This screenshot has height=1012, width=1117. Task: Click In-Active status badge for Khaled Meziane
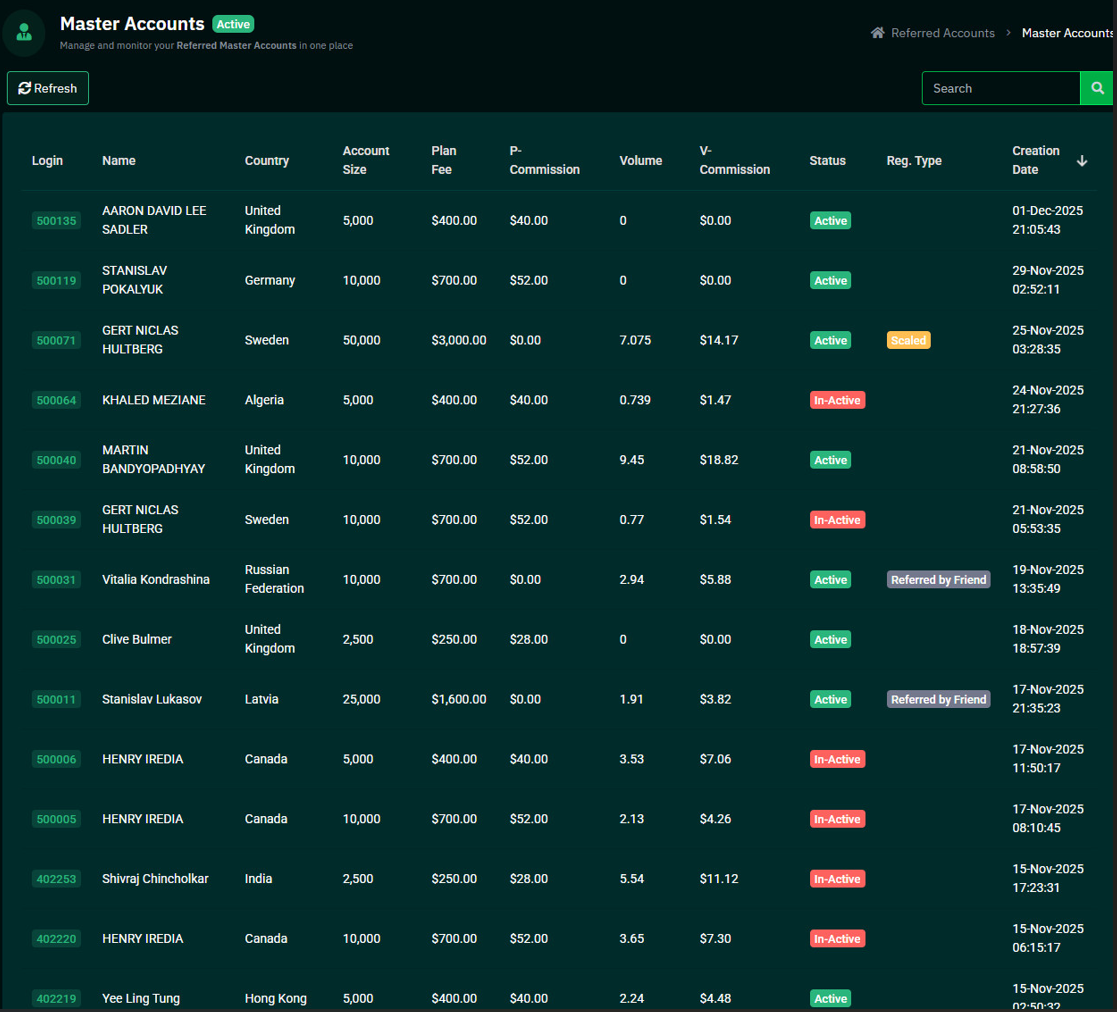tap(836, 400)
